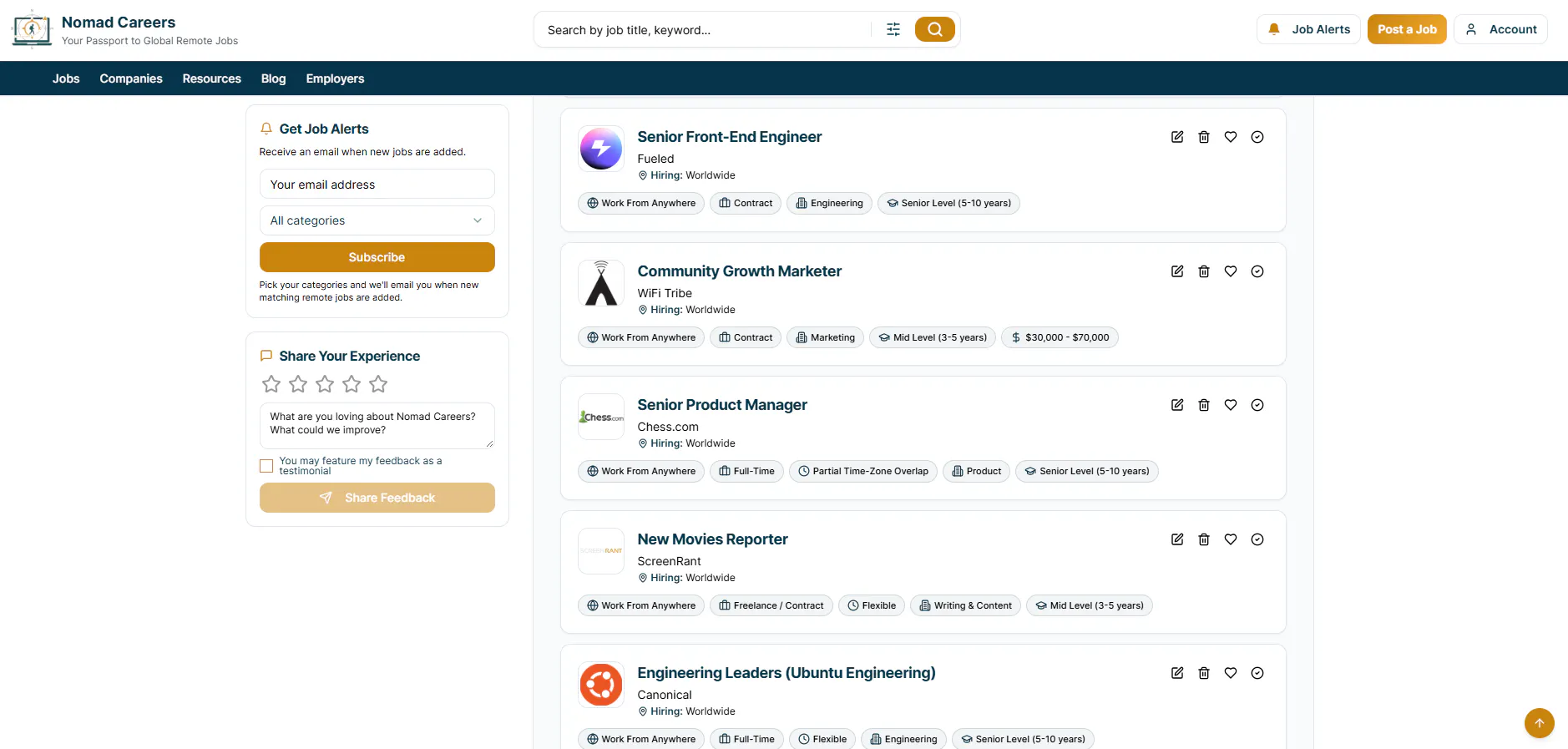Click the Share Feedback button
This screenshot has height=749, width=1568.
click(377, 498)
